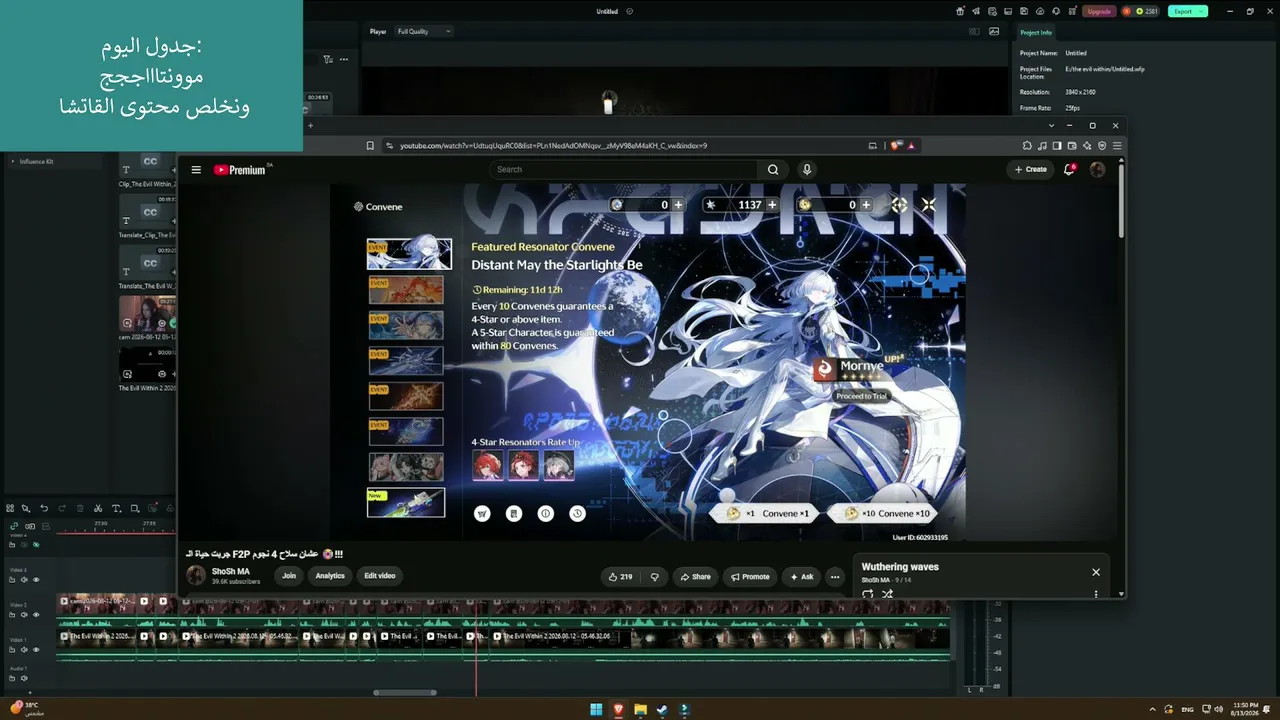Click the timeline ruler at 27:30
Viewport: 1280px width, 720px height.
point(100,523)
